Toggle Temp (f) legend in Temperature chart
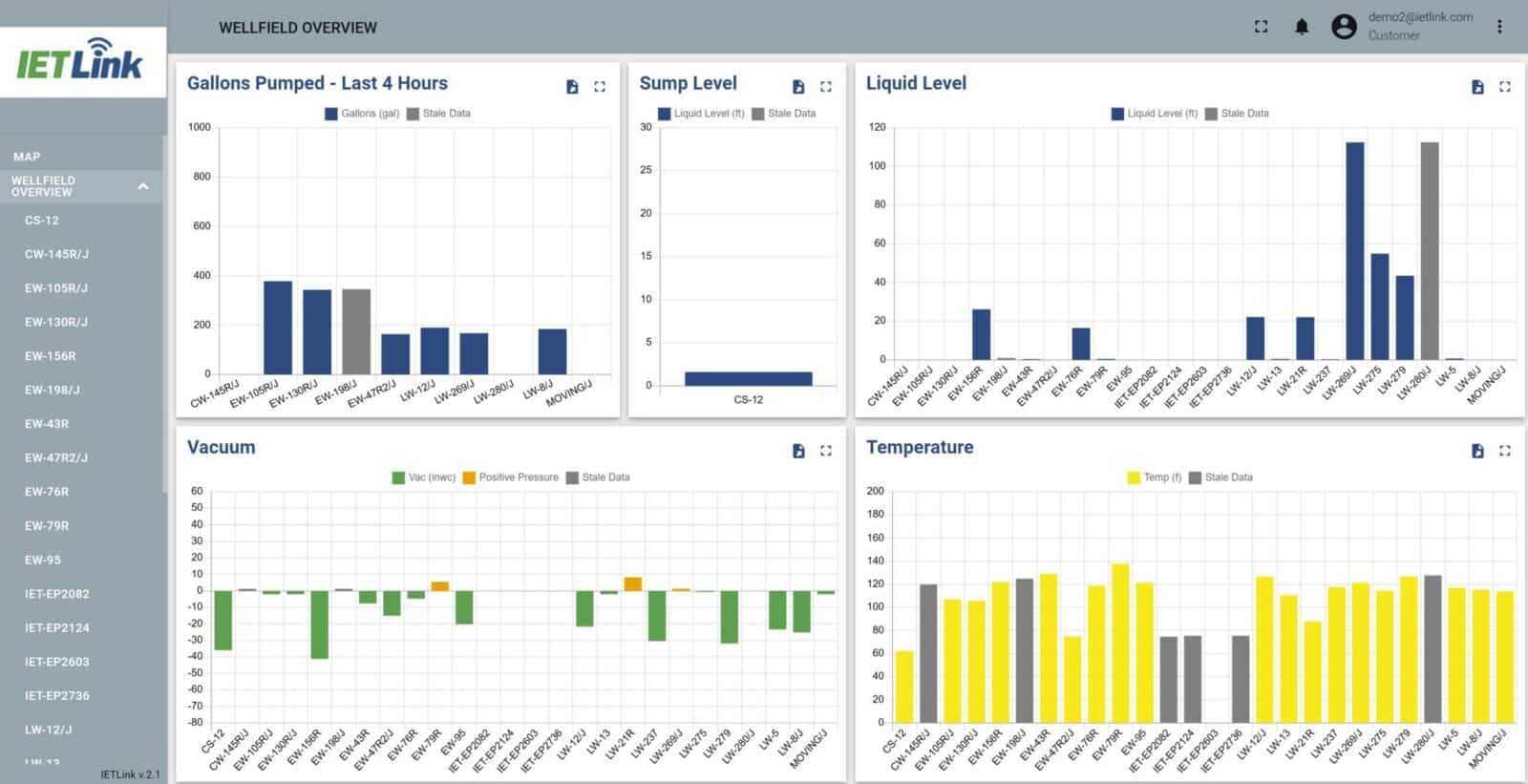 click(x=1154, y=477)
